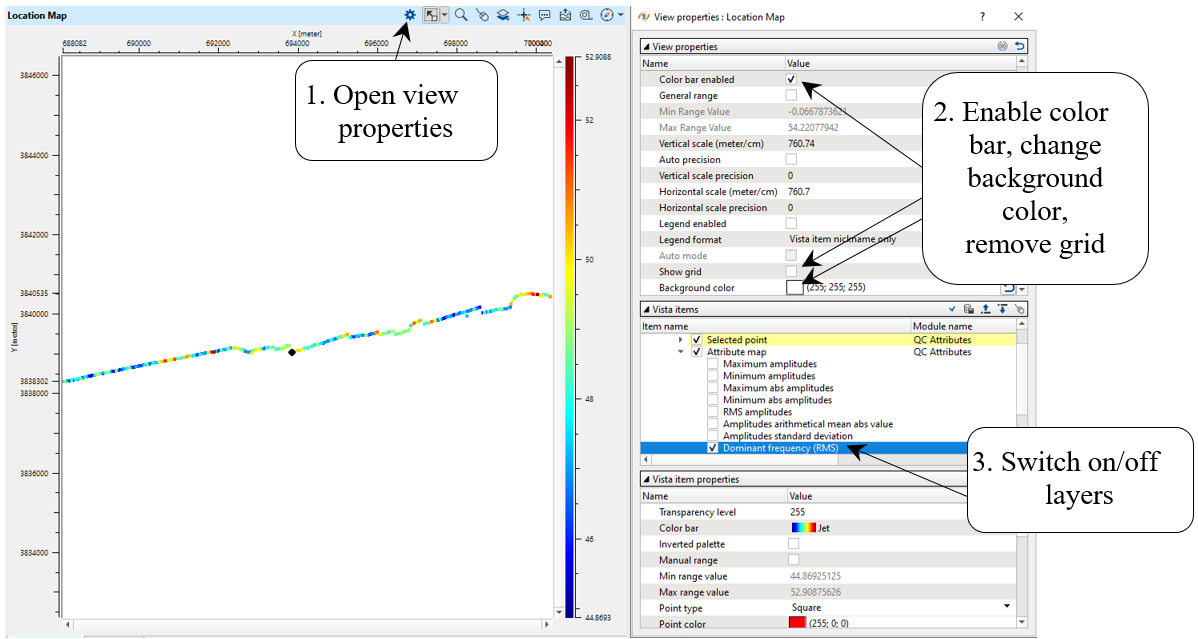Collapse the Attribute map tree node

(x=681, y=352)
